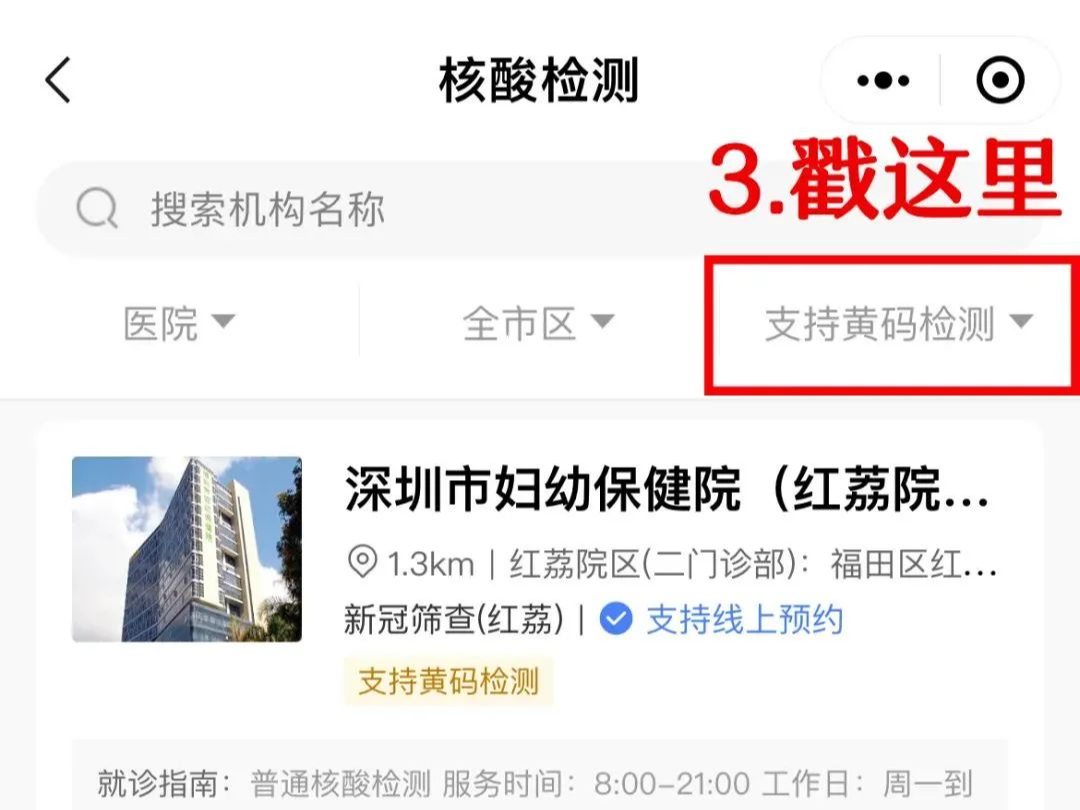This screenshot has height=810, width=1080.
Task: Click the arrow next to 支持黄码检测
Action: coord(1021,321)
